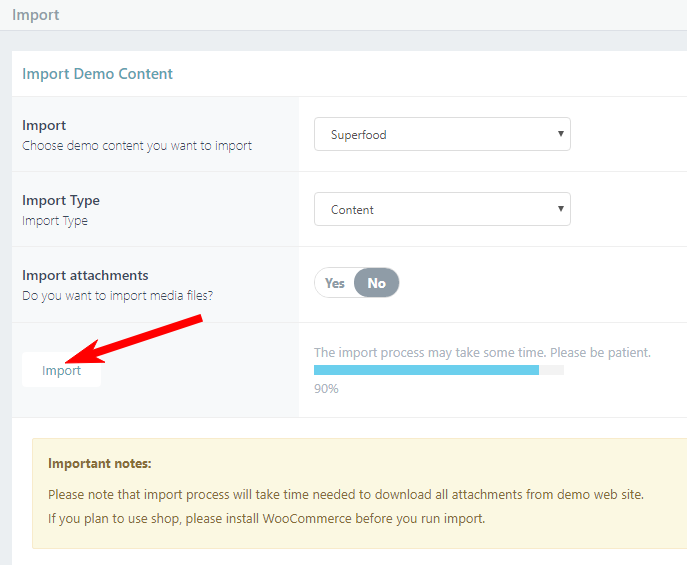Click the Import attachments label
Screen dimensions: 687x565
point(85,275)
